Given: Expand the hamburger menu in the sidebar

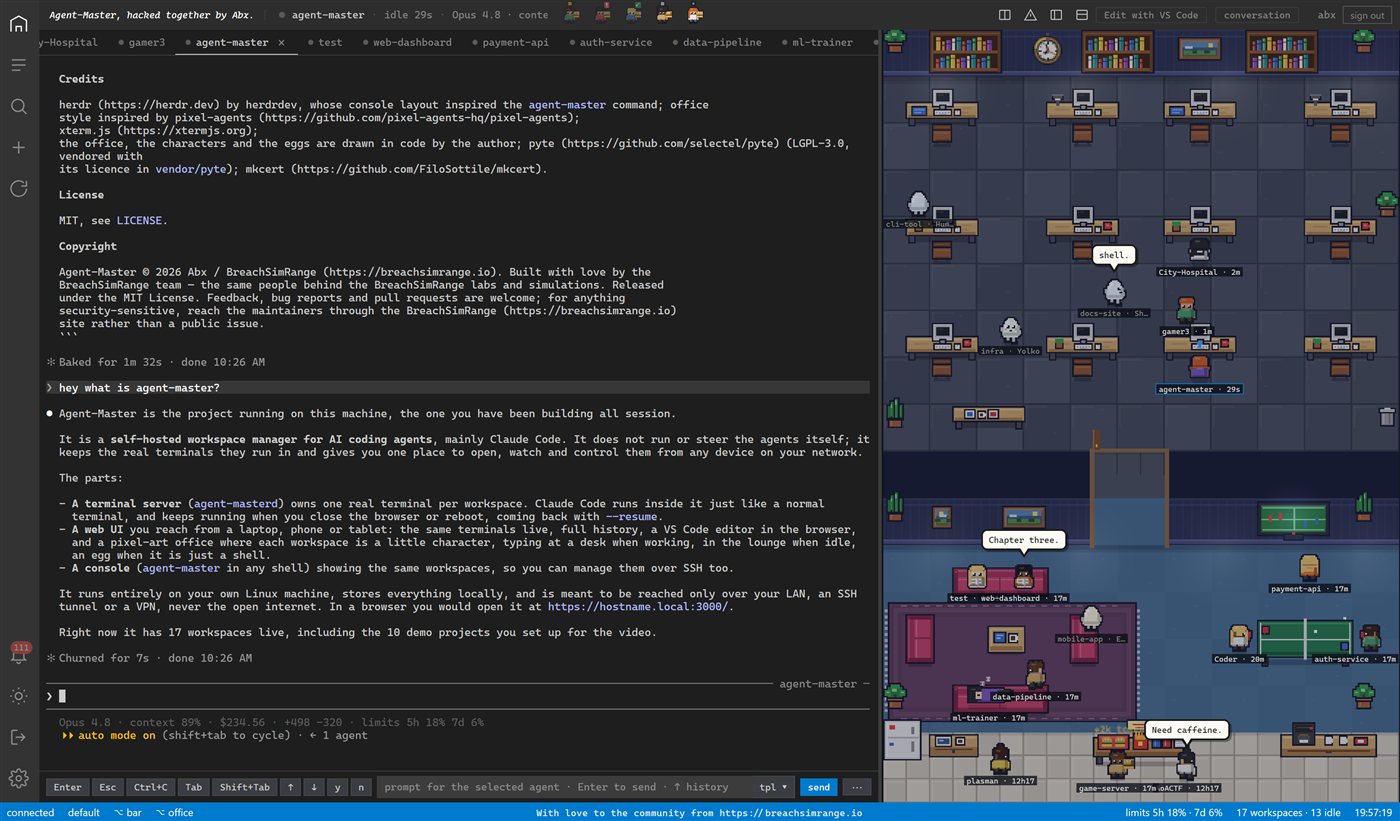Looking at the screenshot, I should click(18, 65).
